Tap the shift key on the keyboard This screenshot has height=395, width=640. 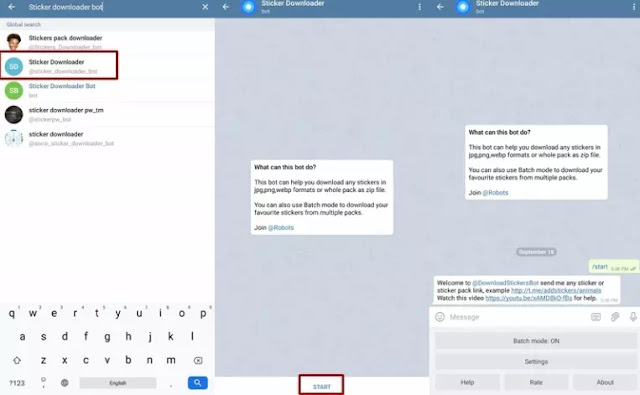point(17,360)
